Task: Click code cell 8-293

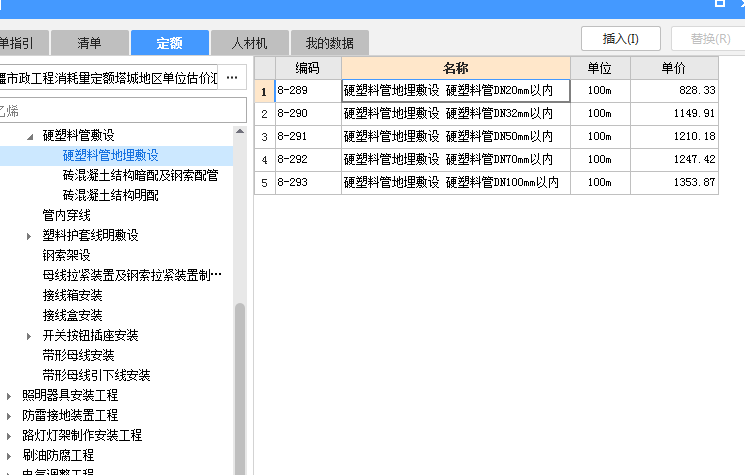Action: 308,182
